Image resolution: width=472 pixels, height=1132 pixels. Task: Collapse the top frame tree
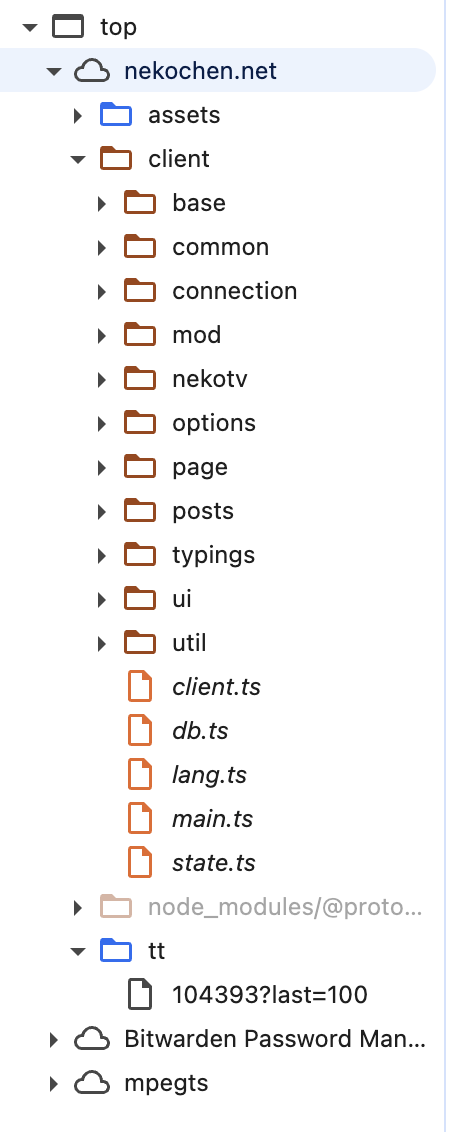tap(30, 27)
